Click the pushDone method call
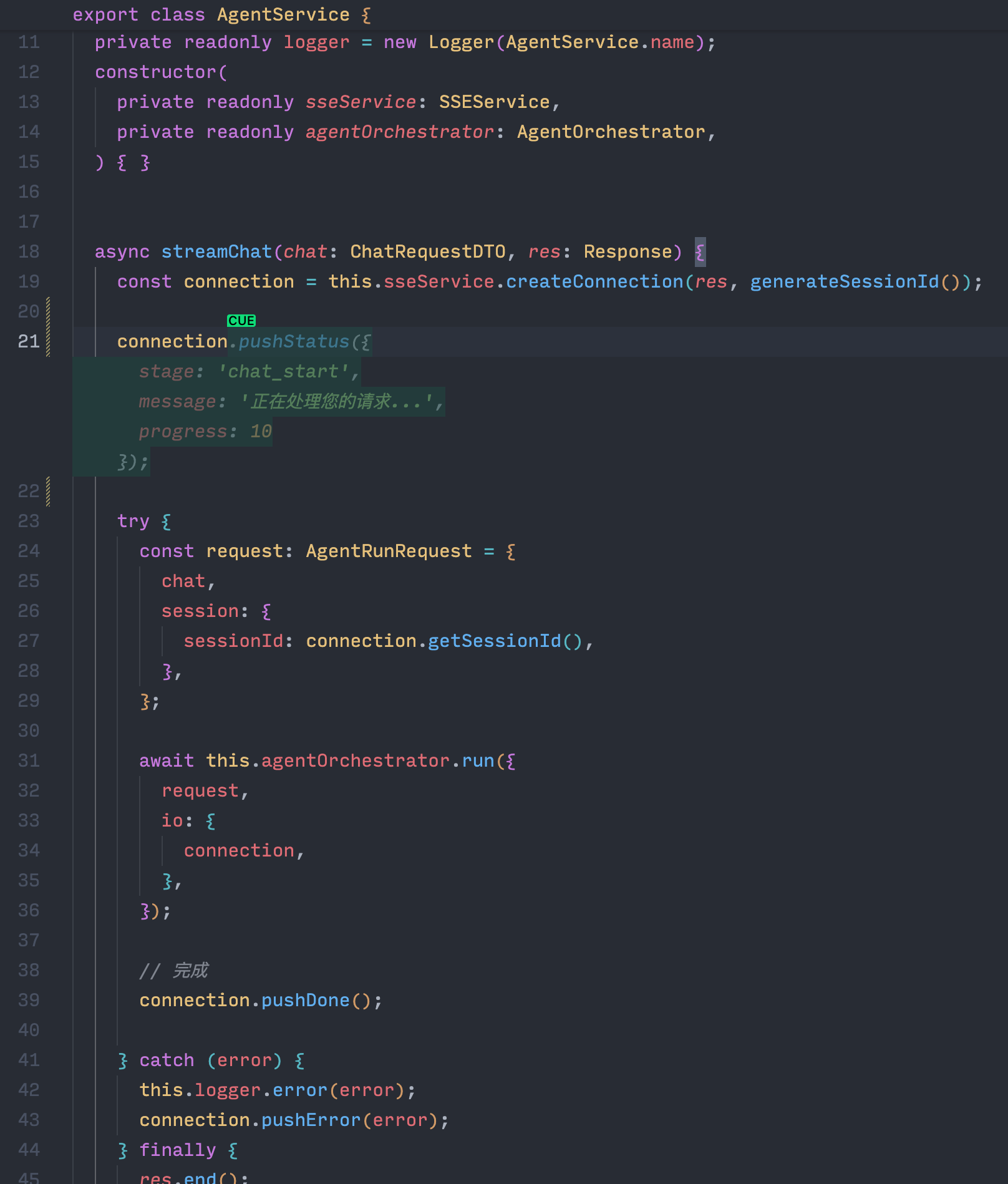 [x=305, y=1000]
